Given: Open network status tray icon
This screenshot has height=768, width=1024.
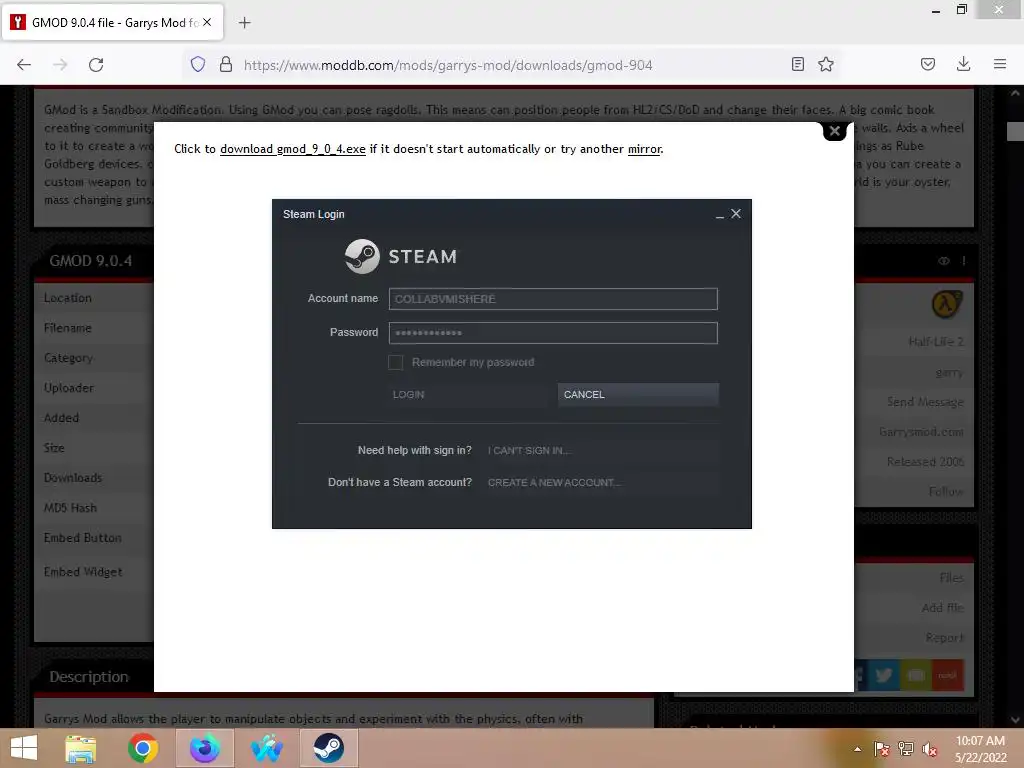Looking at the screenshot, I should pos(906,749).
